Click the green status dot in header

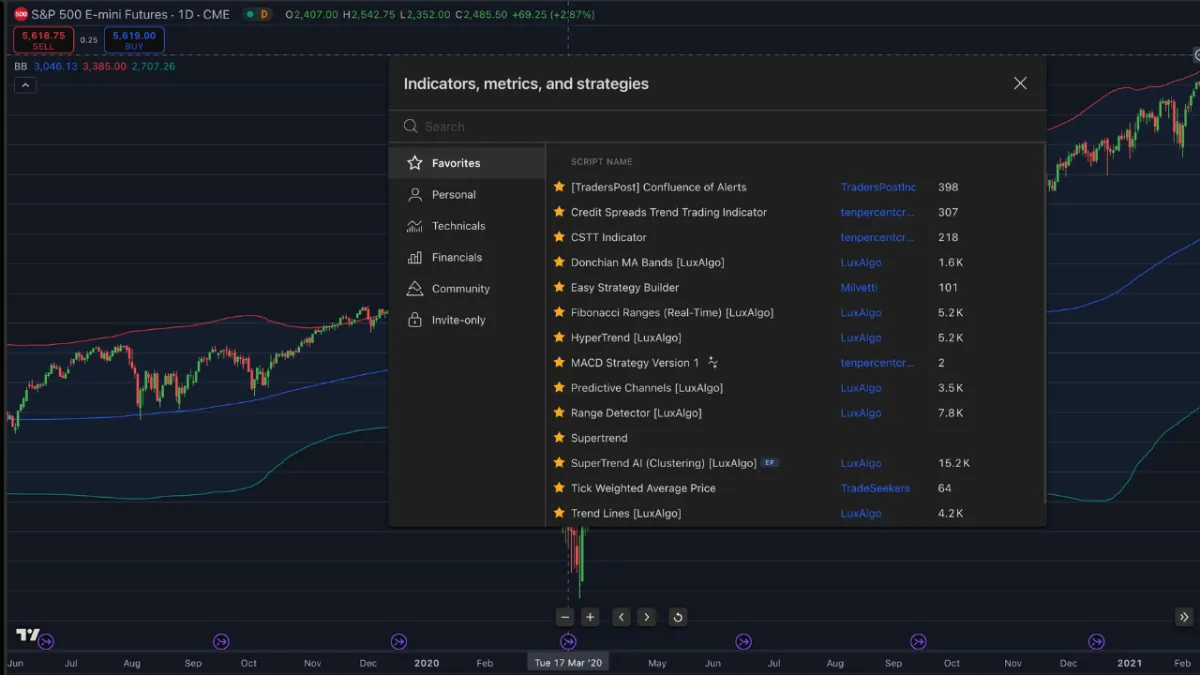pyautogui.click(x=249, y=15)
